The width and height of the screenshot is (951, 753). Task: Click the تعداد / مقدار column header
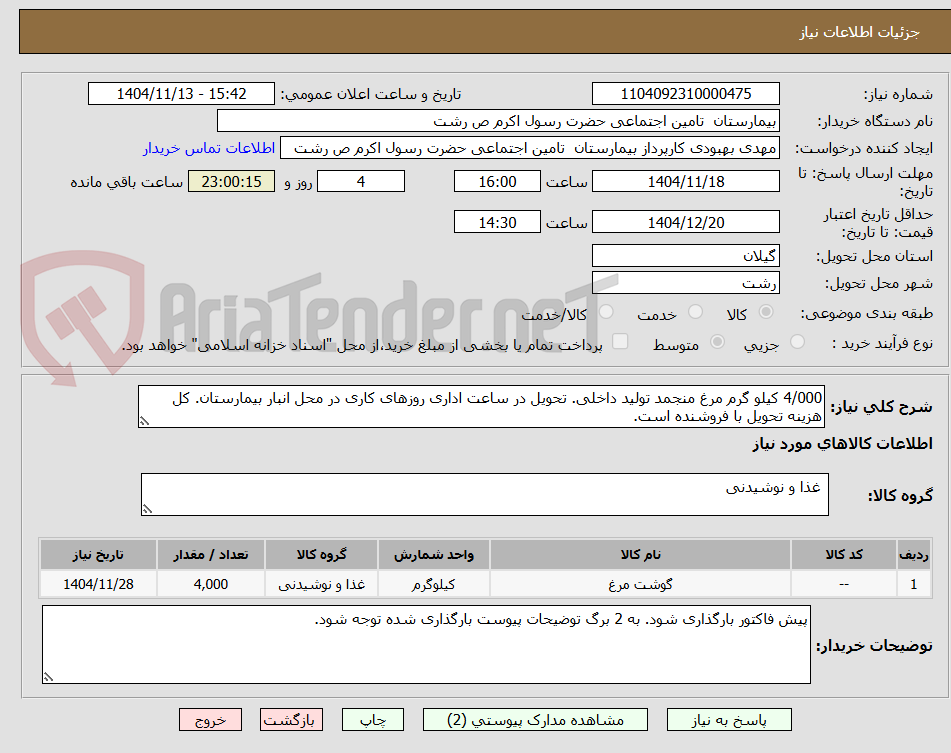pyautogui.click(x=211, y=555)
